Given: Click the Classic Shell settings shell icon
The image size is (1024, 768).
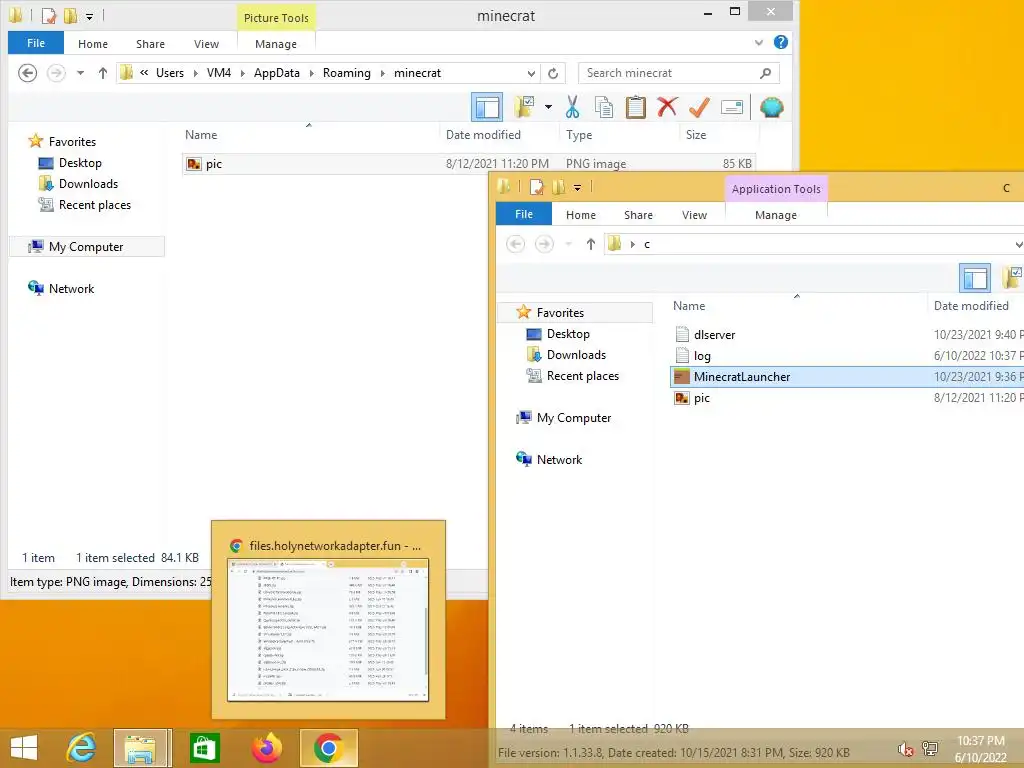Looking at the screenshot, I should pos(771,107).
